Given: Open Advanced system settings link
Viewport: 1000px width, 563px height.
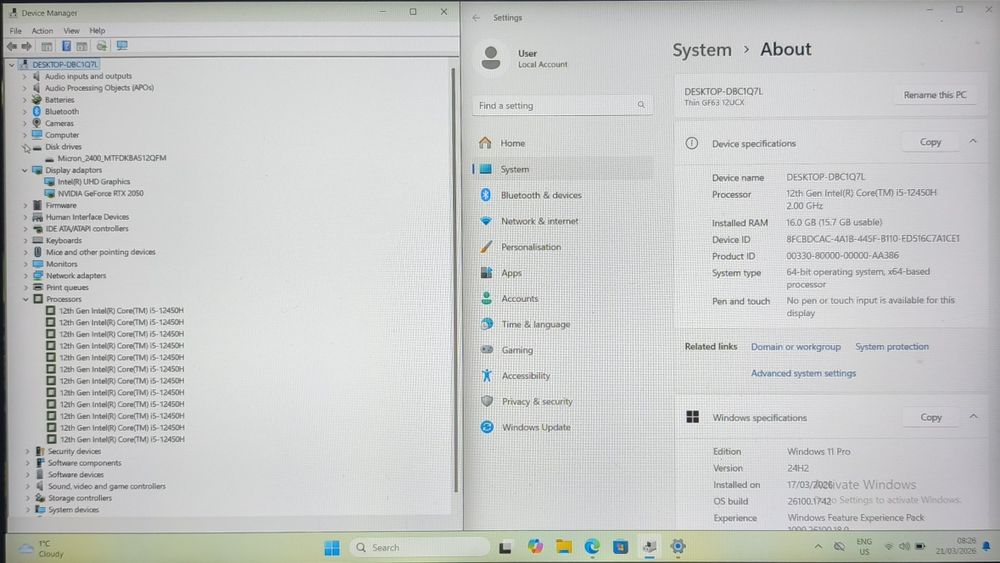Looking at the screenshot, I should tap(804, 374).
